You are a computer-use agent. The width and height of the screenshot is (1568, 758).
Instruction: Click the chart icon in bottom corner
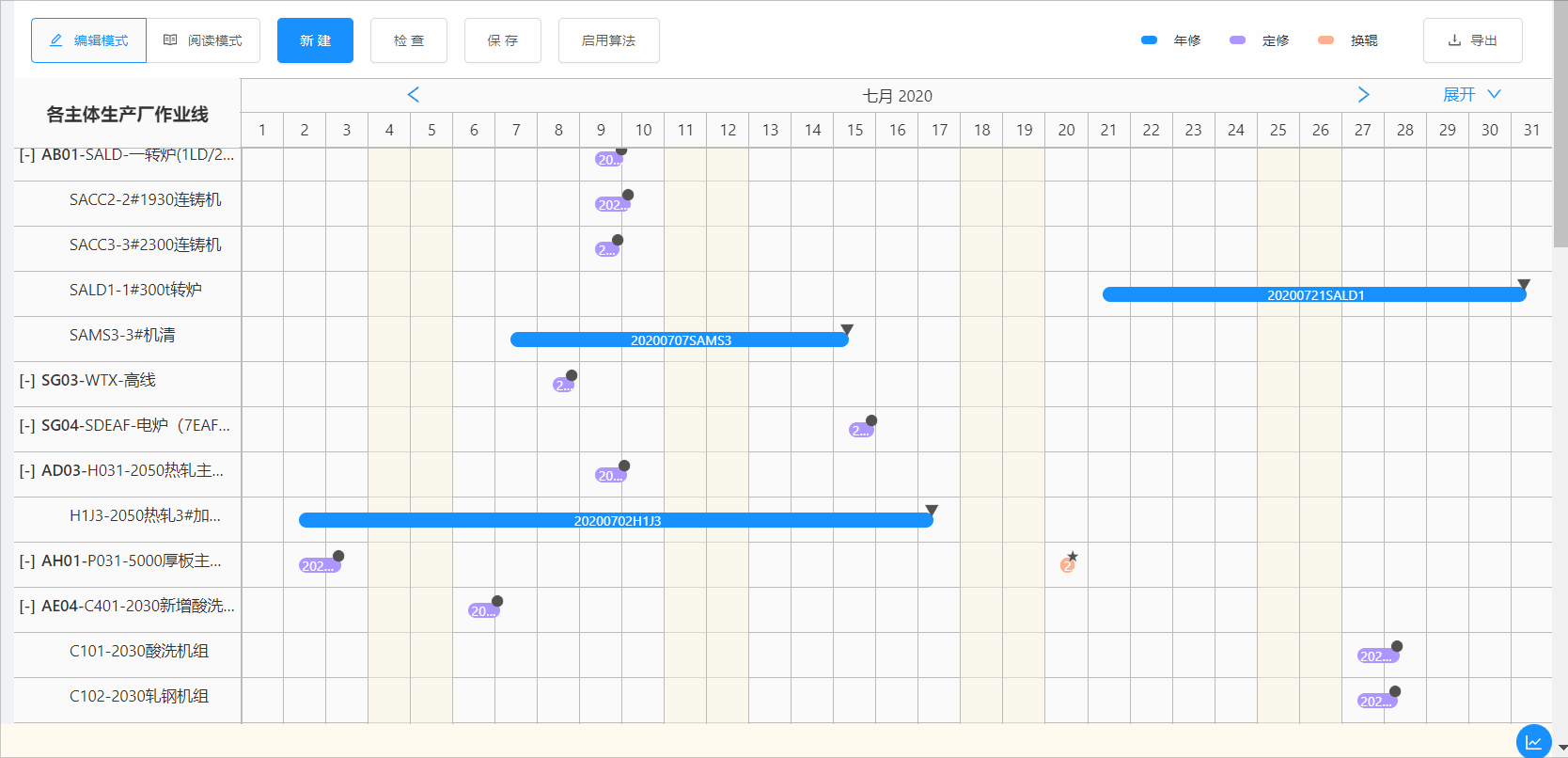pyautogui.click(x=1533, y=742)
